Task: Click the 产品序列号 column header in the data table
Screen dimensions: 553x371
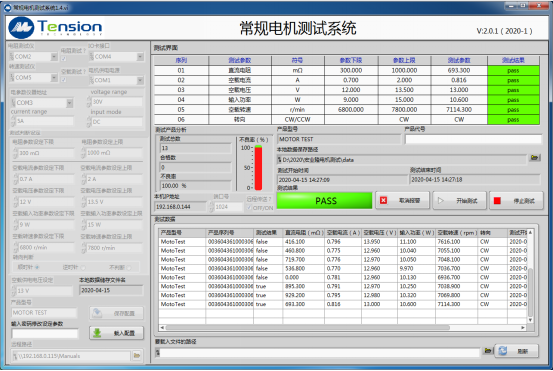Action: [x=230, y=233]
